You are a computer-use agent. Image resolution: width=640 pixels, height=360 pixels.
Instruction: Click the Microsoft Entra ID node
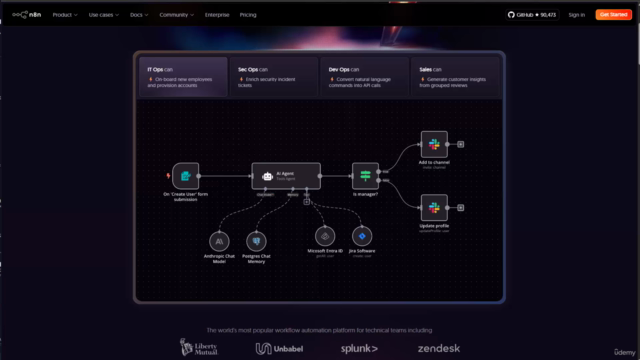click(x=325, y=236)
